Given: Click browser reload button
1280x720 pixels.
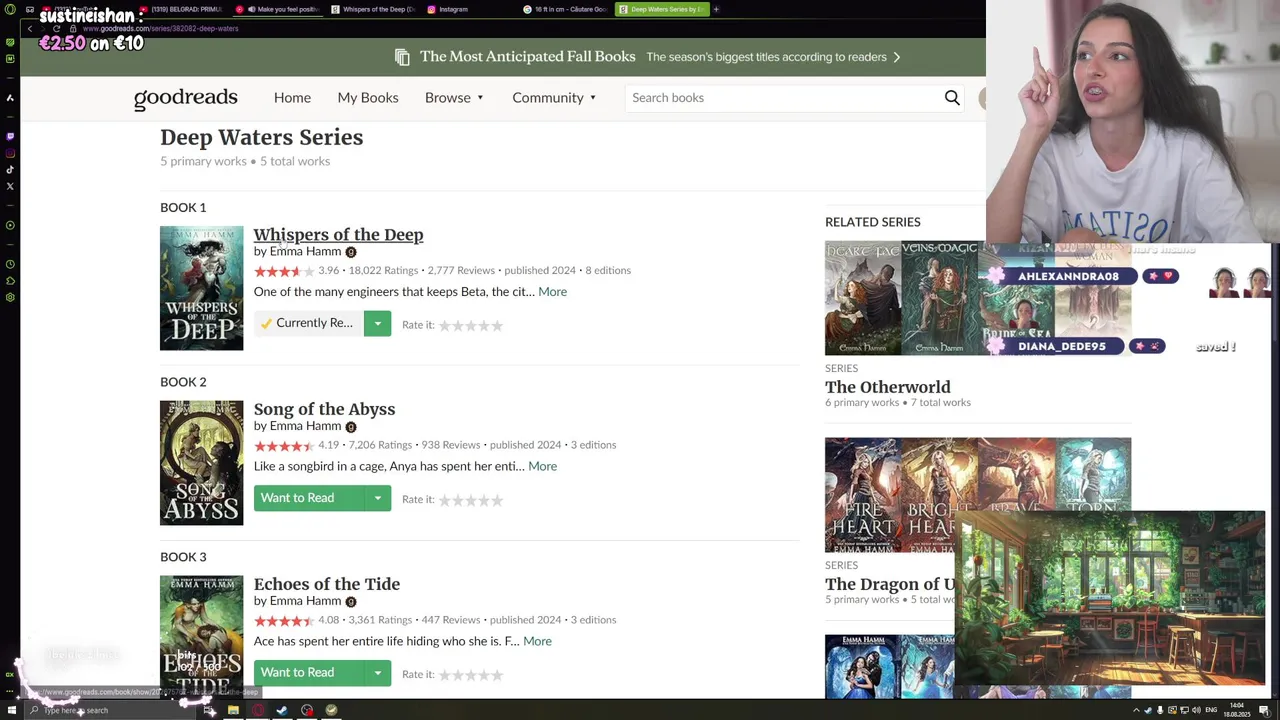Looking at the screenshot, I should [56, 28].
